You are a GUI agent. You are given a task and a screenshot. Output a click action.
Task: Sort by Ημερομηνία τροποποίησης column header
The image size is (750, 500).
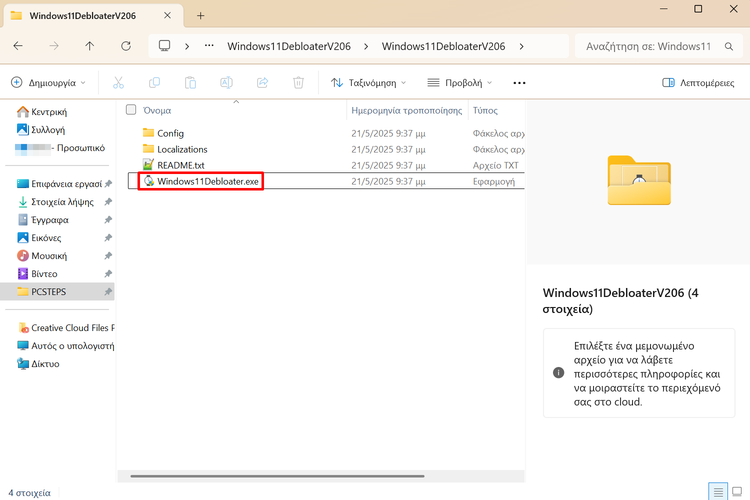pyautogui.click(x=407, y=111)
